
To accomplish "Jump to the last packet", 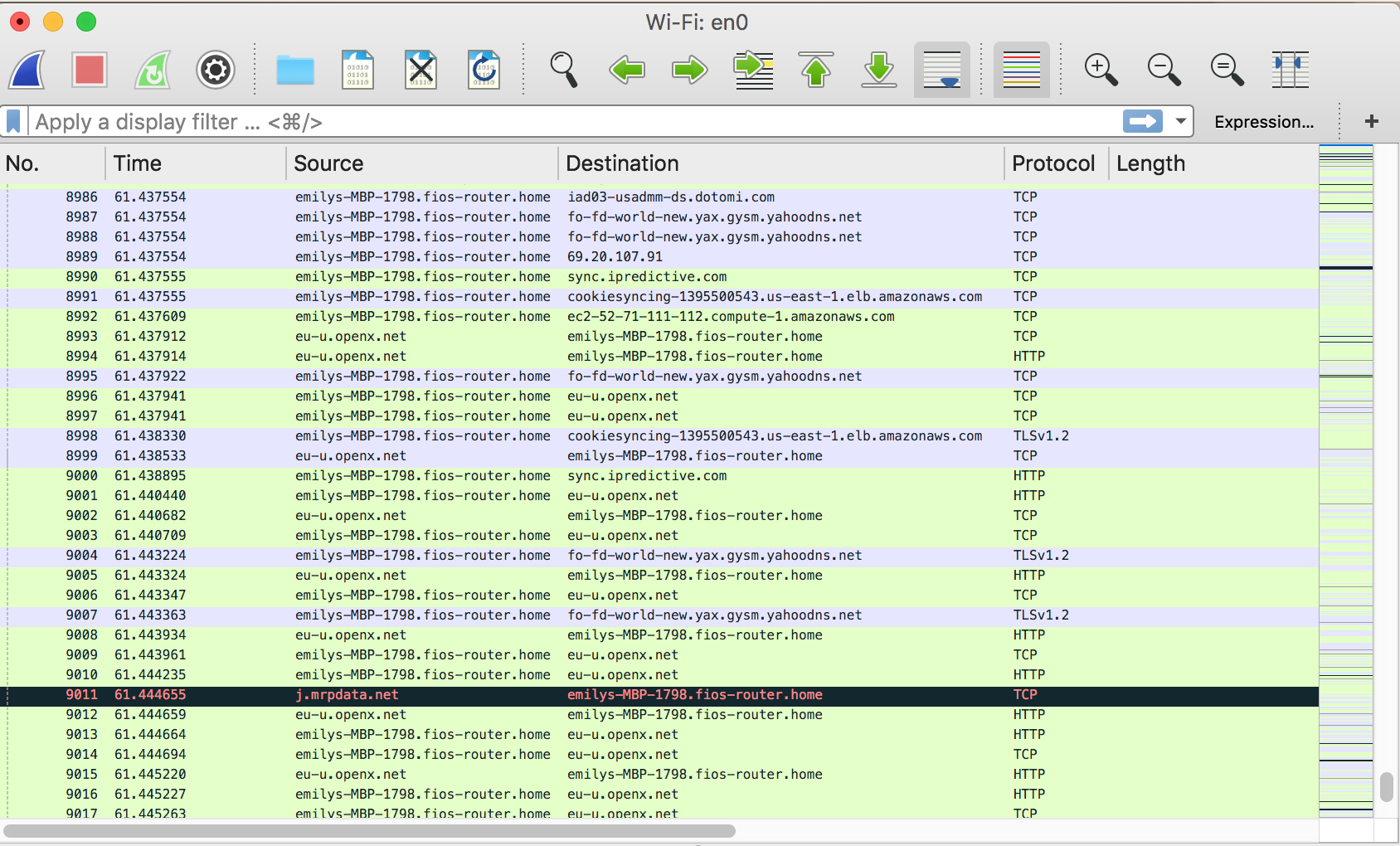I will point(878,70).
